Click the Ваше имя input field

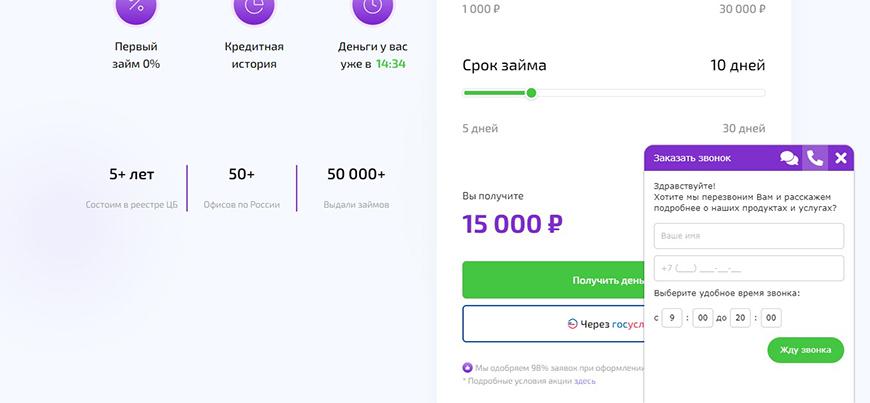[x=749, y=236]
